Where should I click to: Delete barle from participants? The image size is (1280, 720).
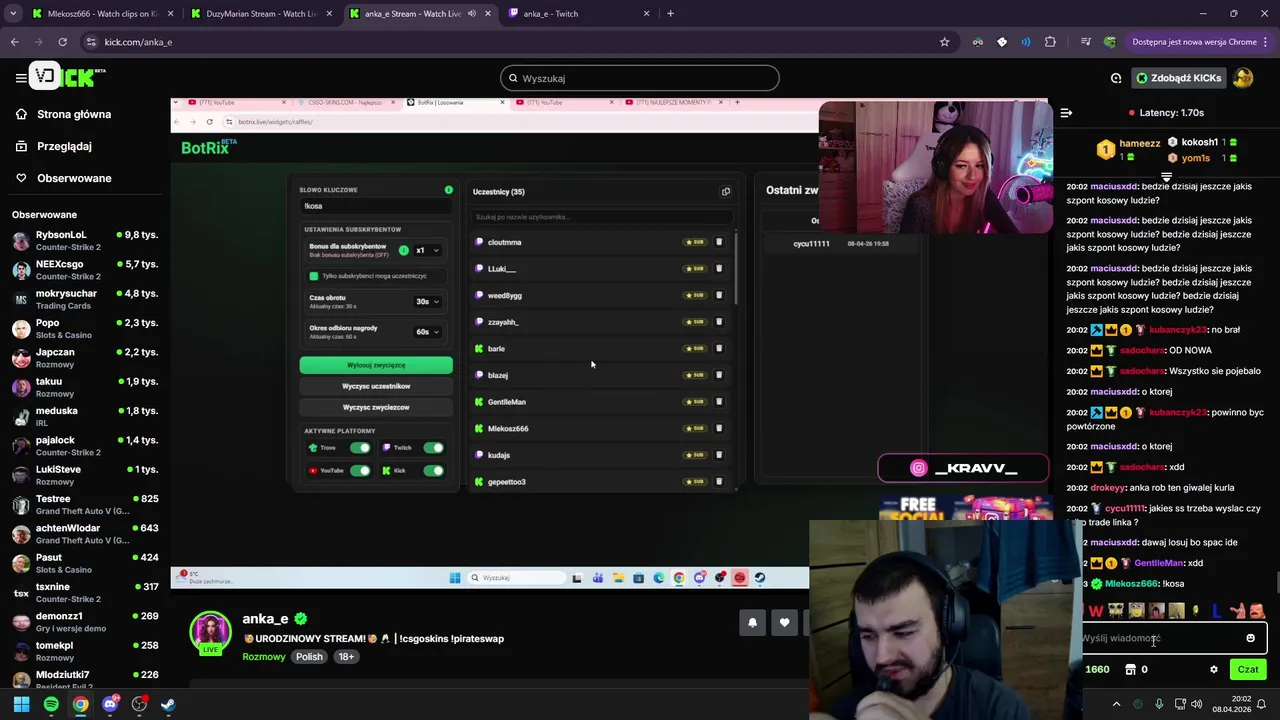point(719,348)
